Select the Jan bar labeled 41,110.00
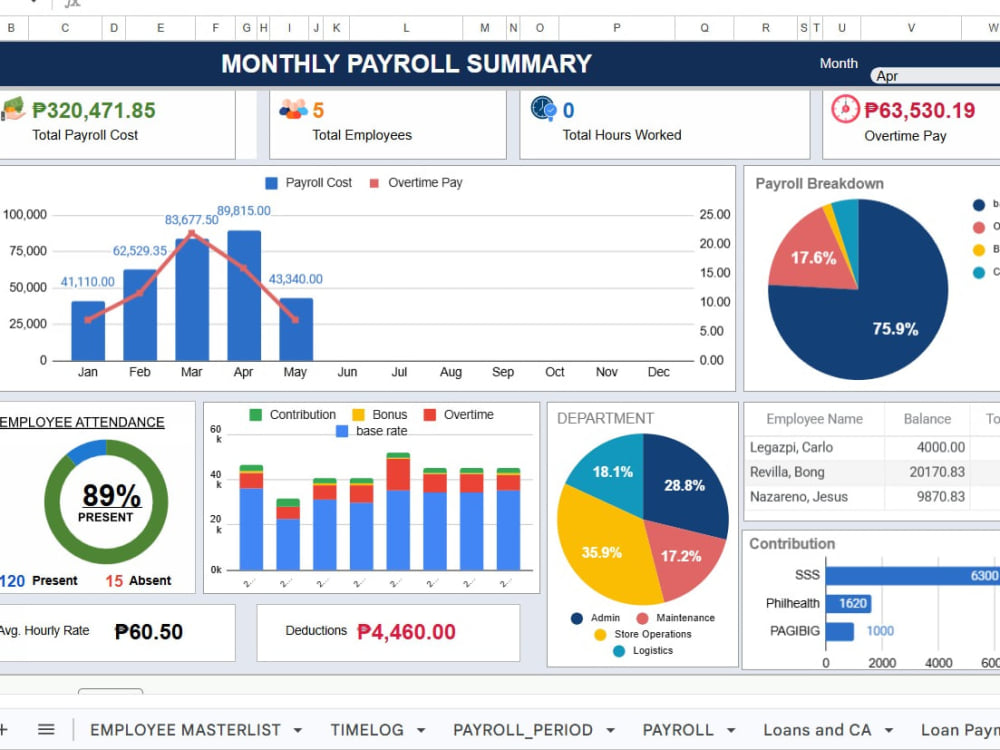This screenshot has width=1000, height=750. pyautogui.click(x=88, y=330)
